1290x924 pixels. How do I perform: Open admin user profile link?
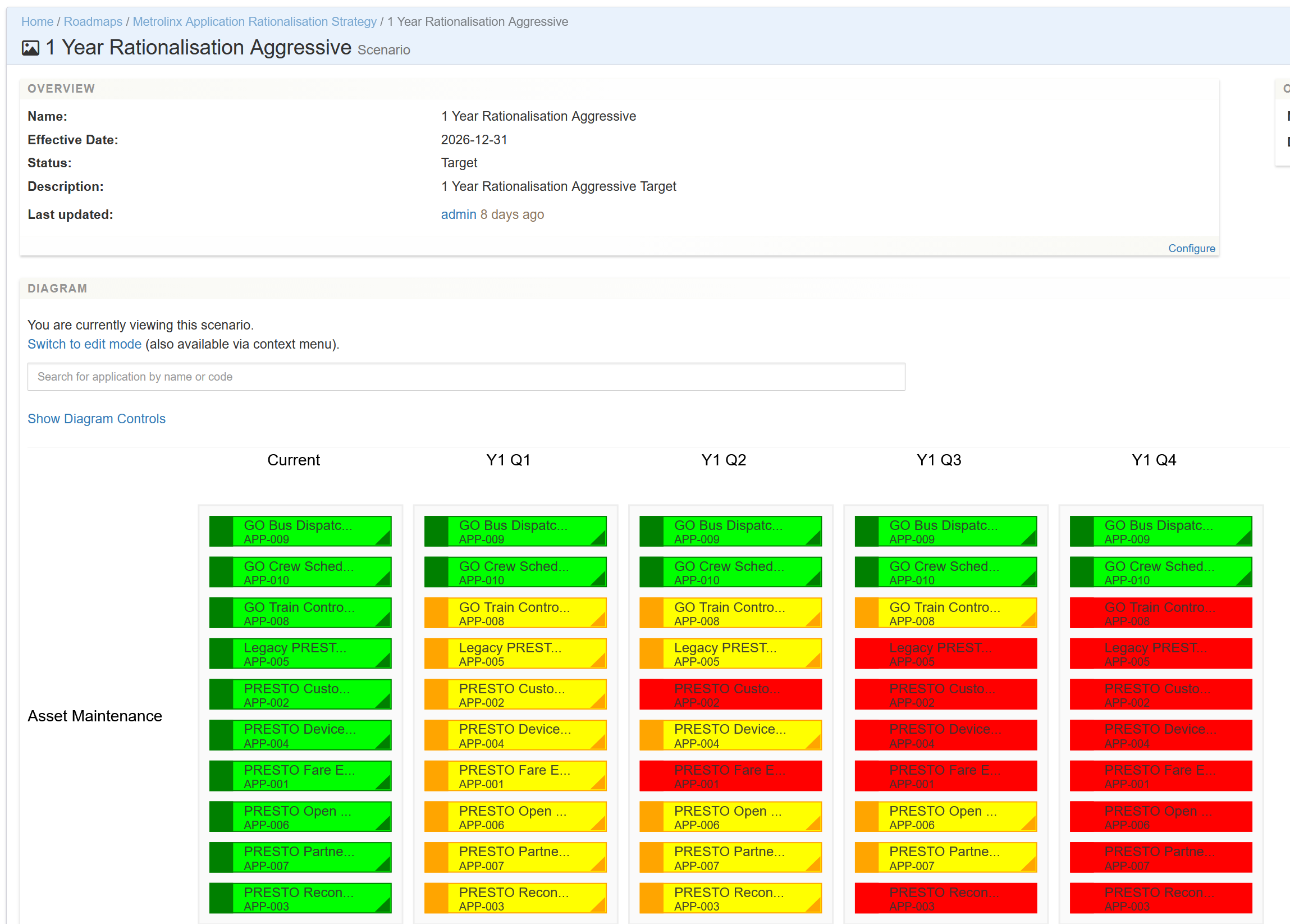point(458,214)
